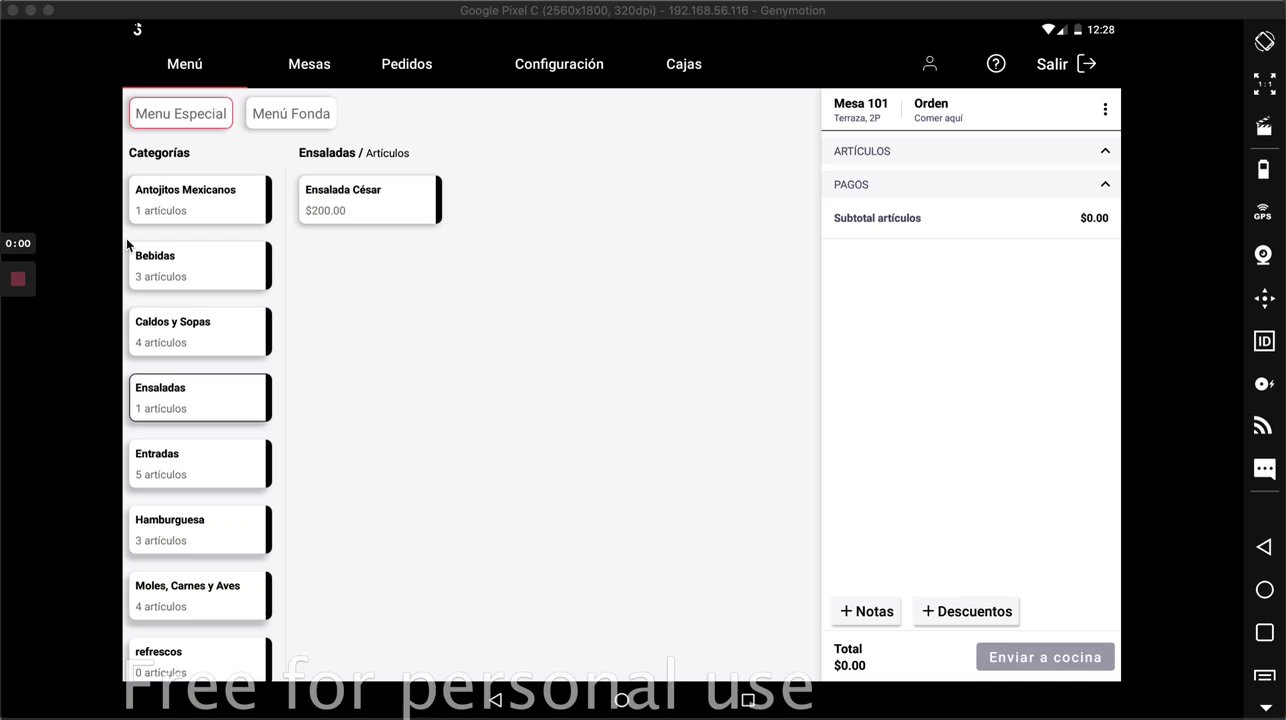Add a note with the Notas button
This screenshot has width=1286, height=720.
[866, 611]
